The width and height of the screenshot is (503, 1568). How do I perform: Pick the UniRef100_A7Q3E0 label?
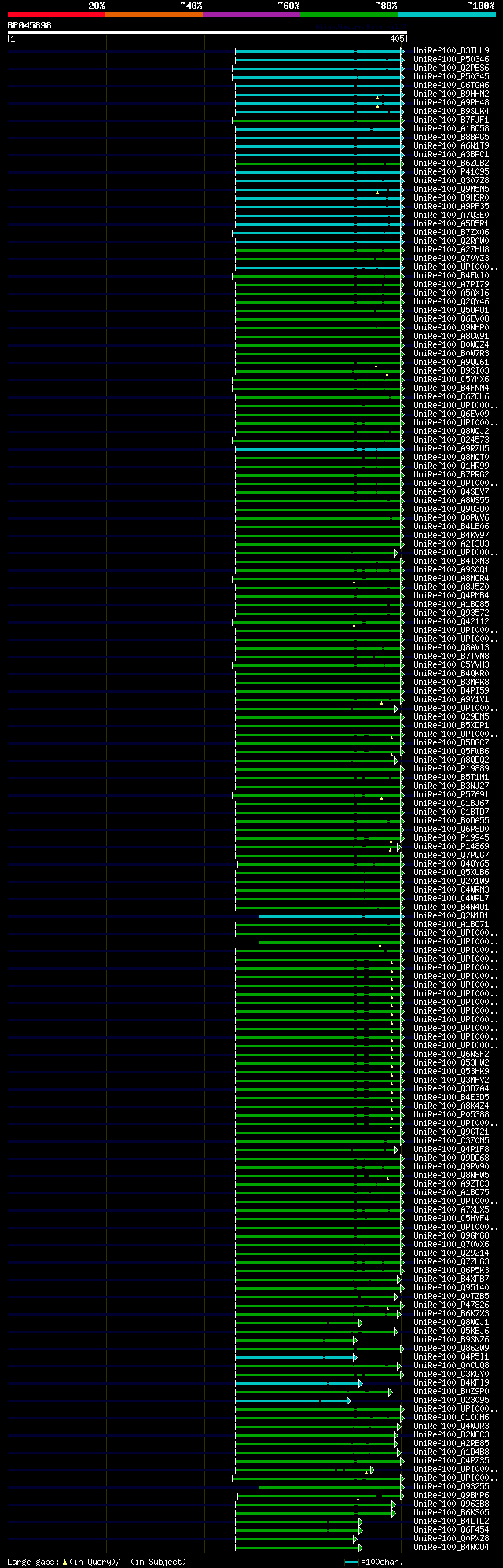[x=451, y=215]
